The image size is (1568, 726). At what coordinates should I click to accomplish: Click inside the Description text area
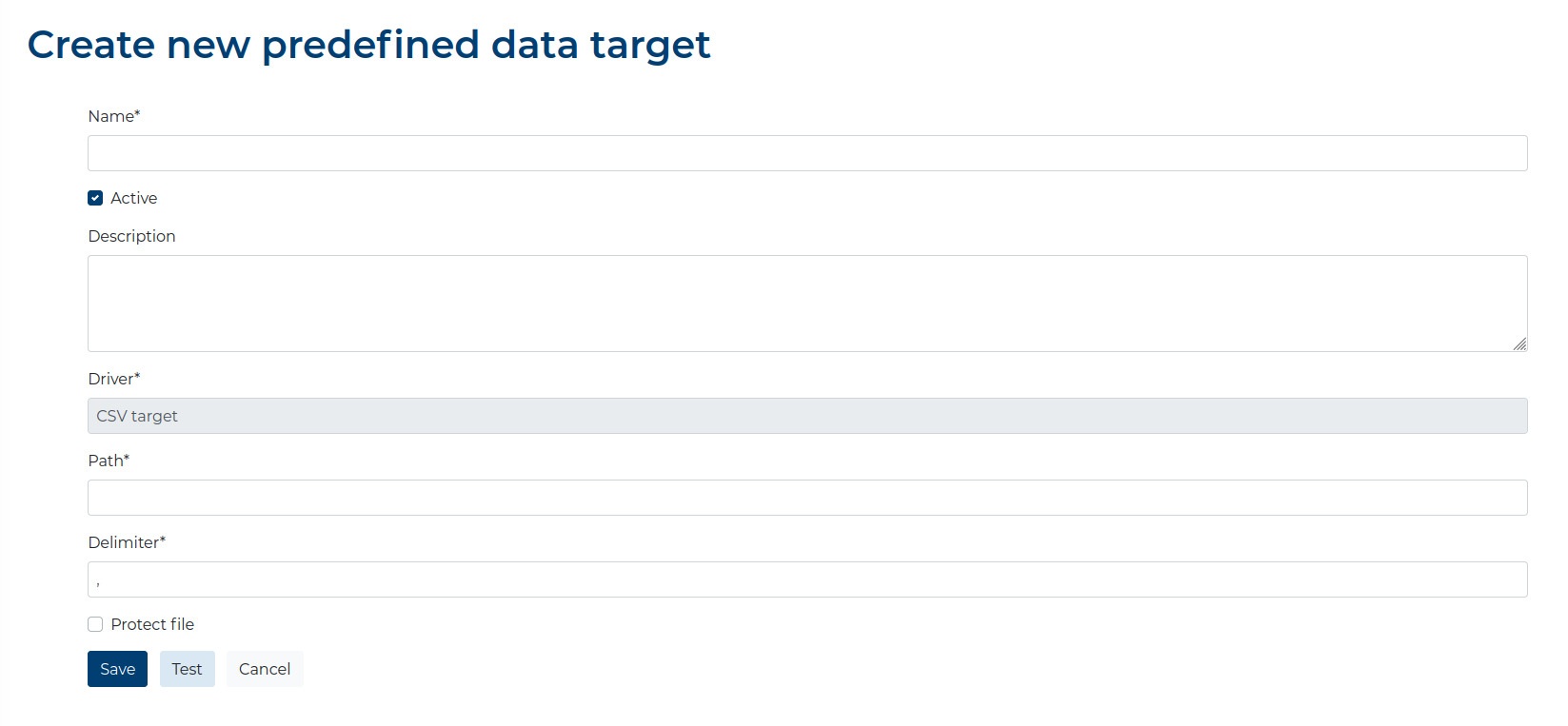pos(807,304)
